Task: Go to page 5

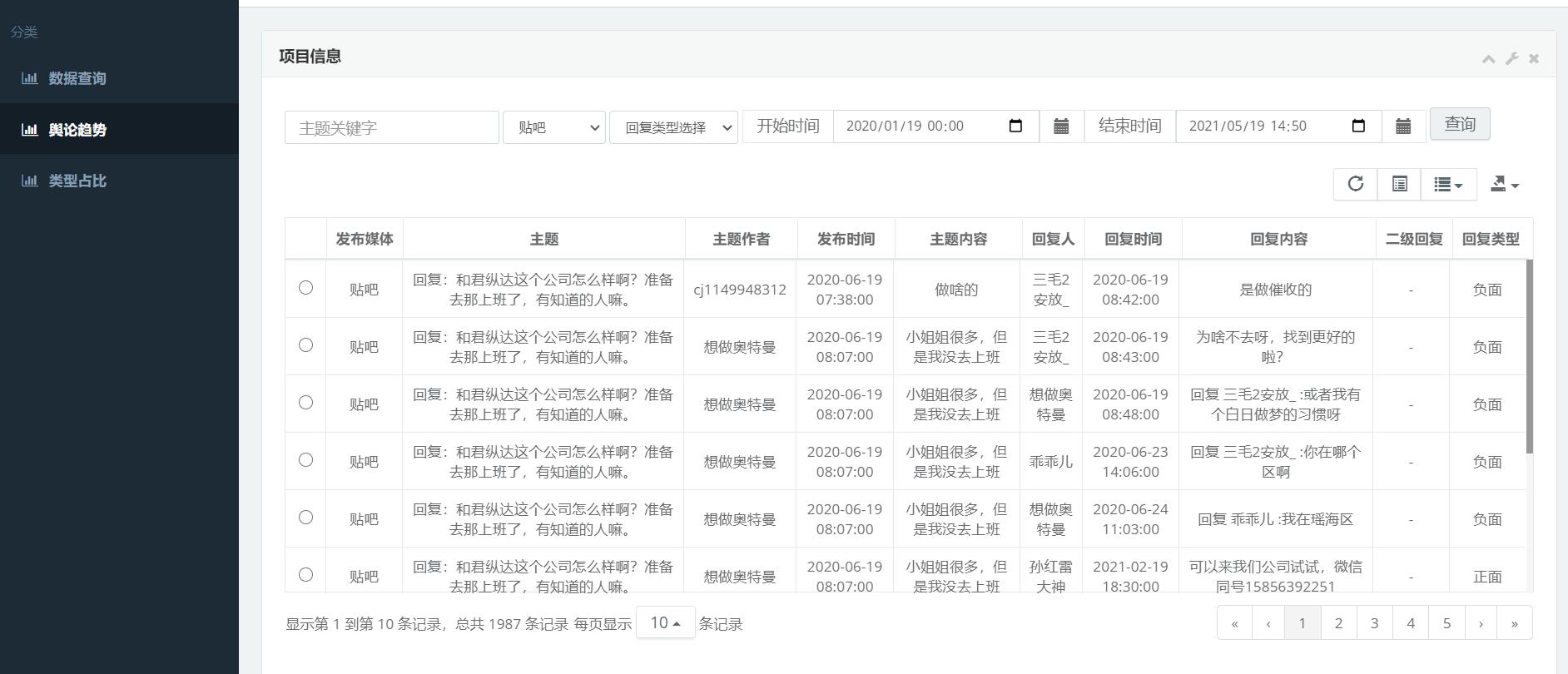Action: tap(1446, 622)
